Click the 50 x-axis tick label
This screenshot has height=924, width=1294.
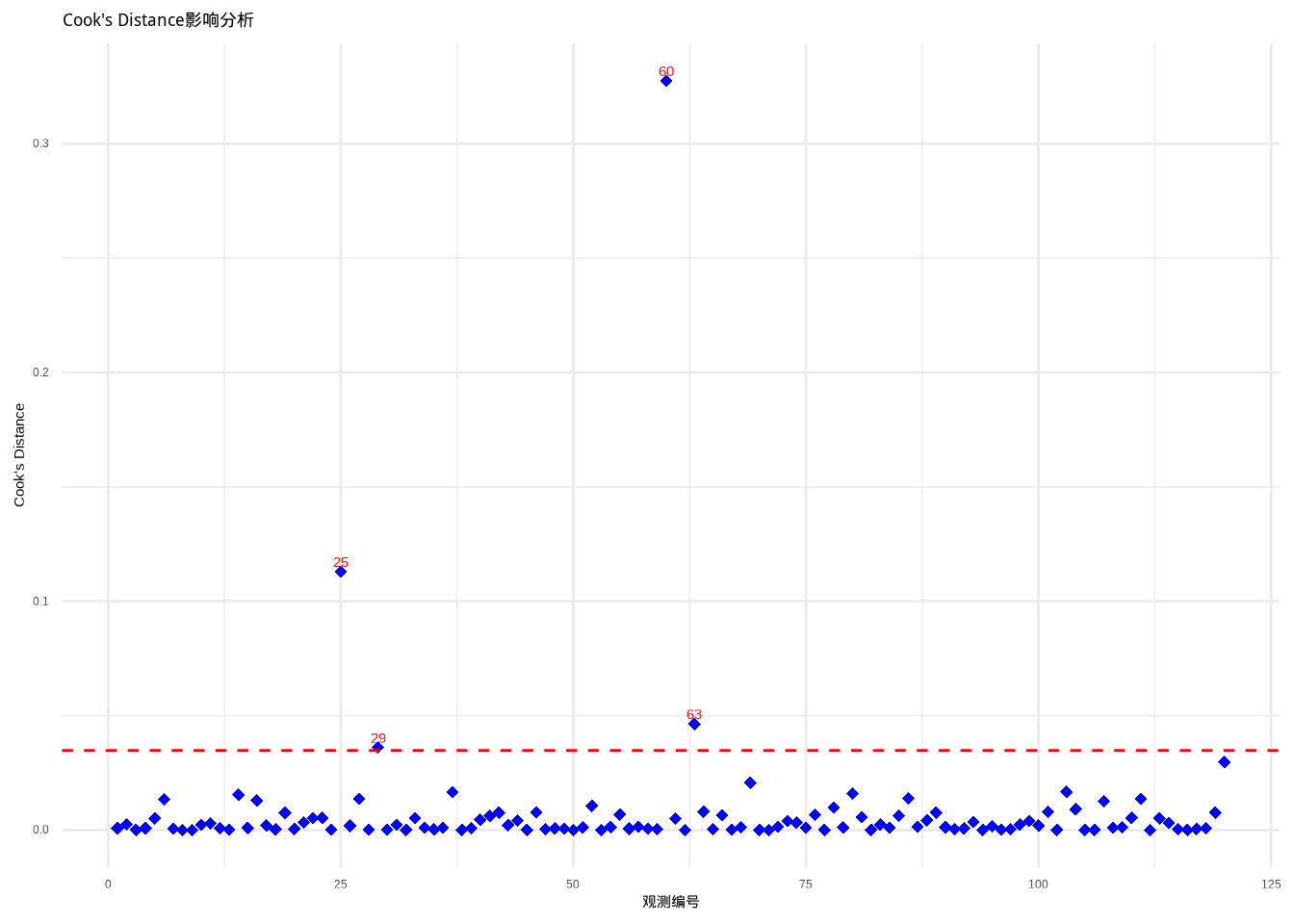tap(573, 884)
